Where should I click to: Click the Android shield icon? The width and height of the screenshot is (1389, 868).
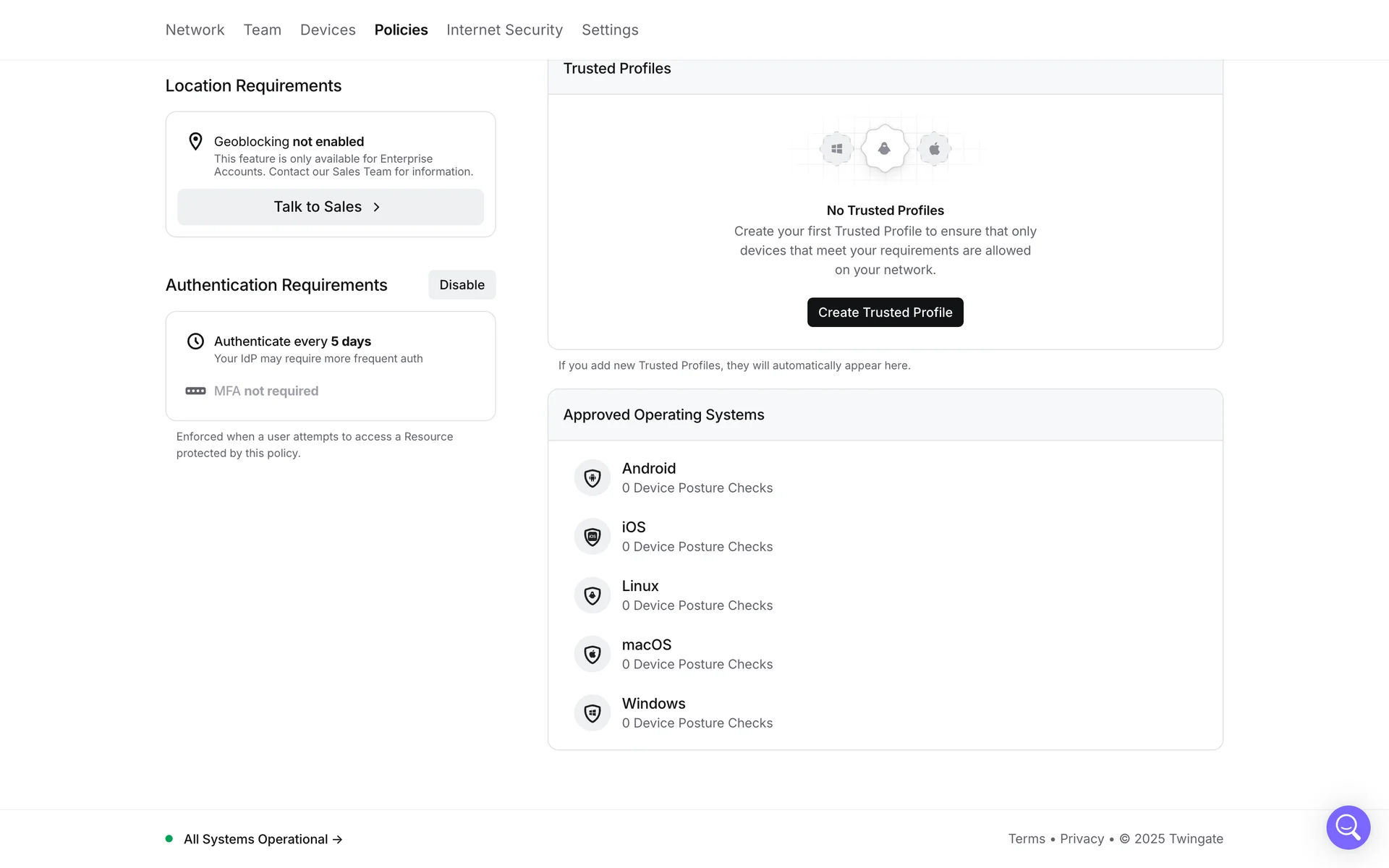(x=592, y=478)
